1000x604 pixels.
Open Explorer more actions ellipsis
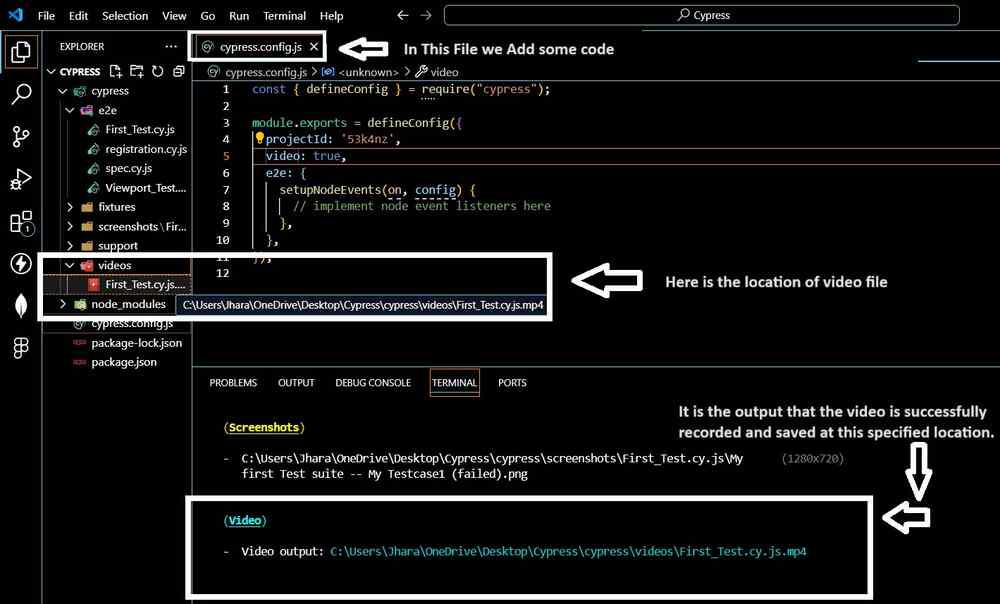(x=171, y=46)
